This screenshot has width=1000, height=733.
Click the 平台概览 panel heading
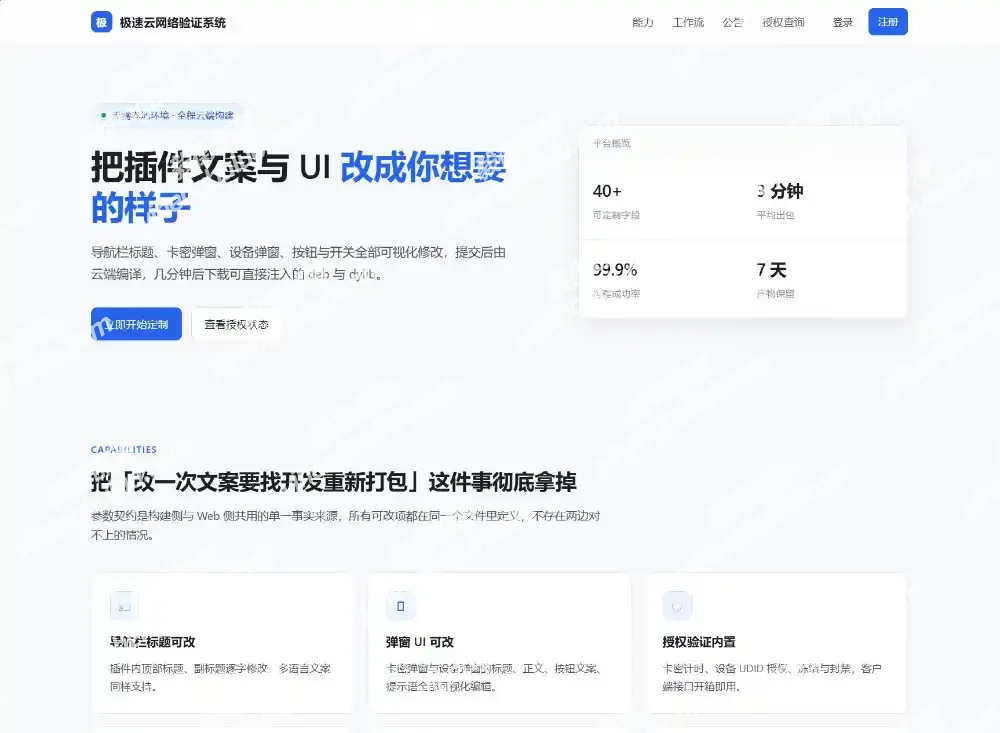coord(612,143)
